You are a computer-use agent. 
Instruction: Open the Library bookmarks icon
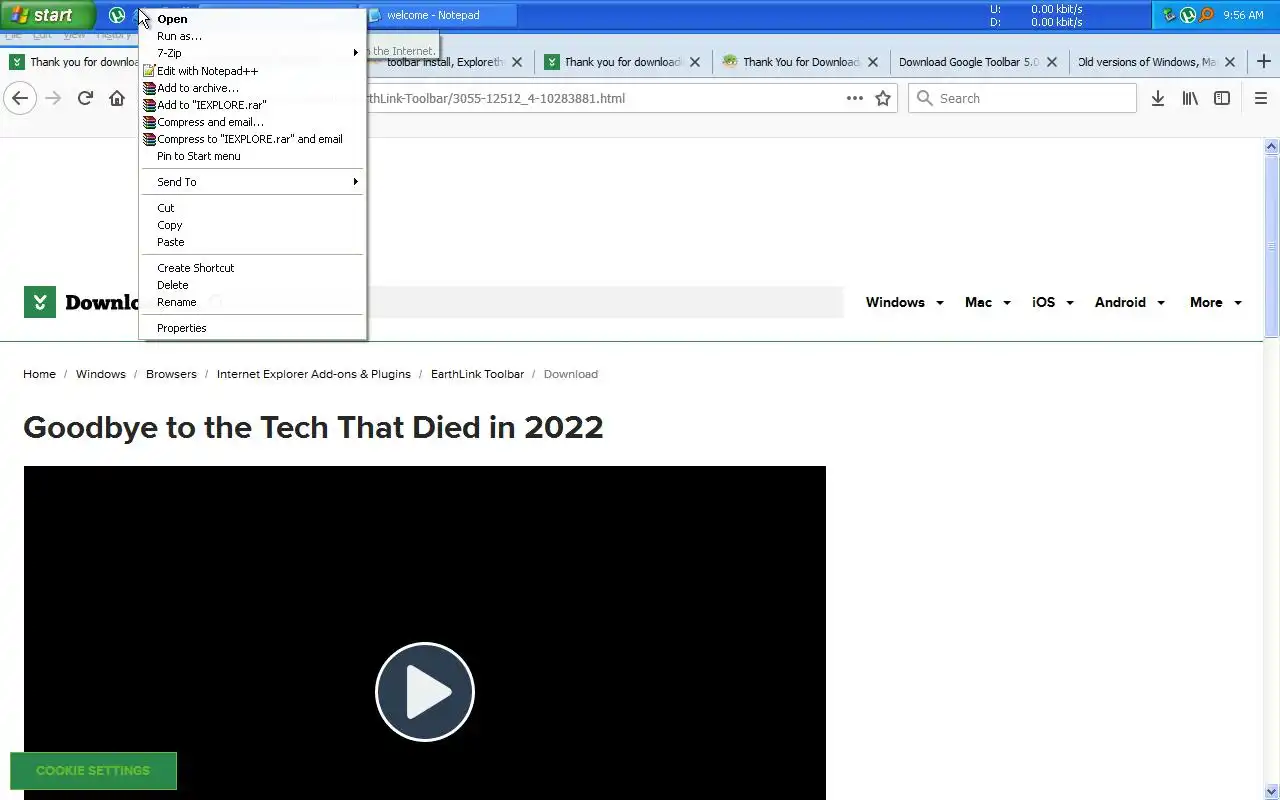(x=1190, y=98)
